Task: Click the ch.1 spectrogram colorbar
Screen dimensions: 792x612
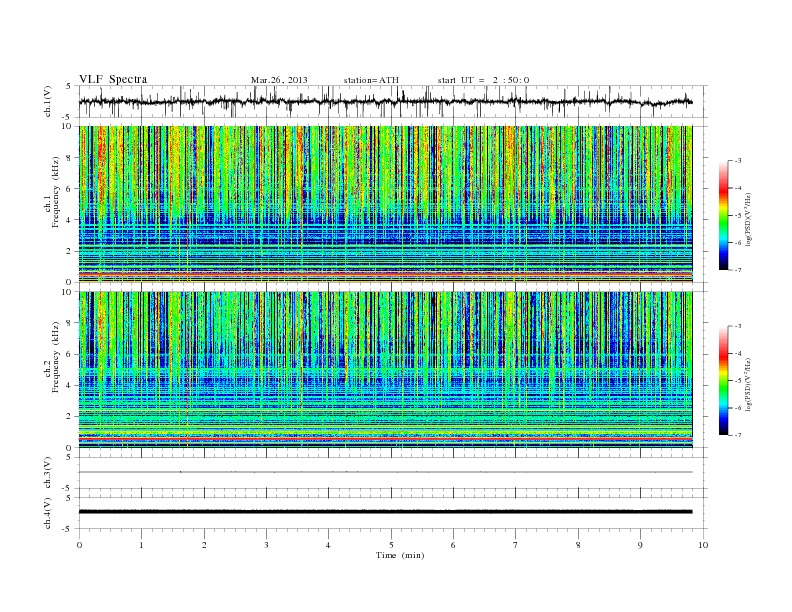Action: click(723, 215)
